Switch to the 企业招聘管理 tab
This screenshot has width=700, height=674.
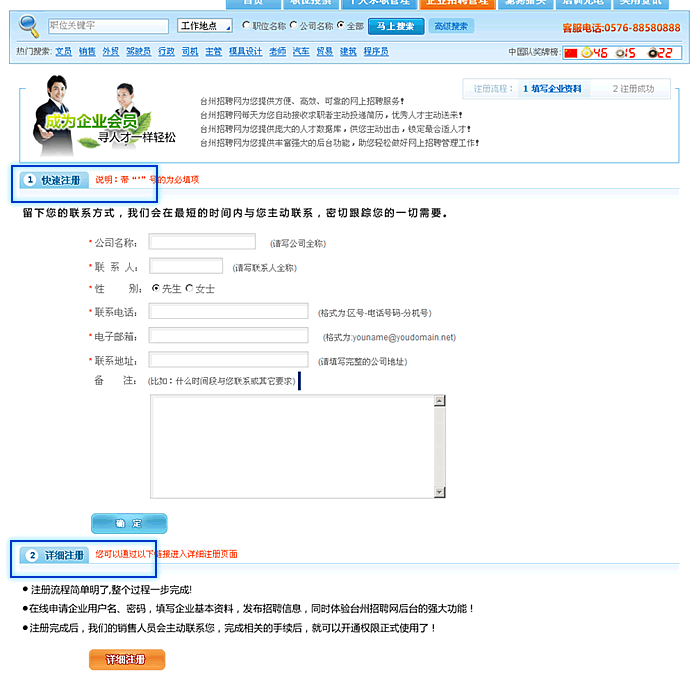click(x=455, y=3)
